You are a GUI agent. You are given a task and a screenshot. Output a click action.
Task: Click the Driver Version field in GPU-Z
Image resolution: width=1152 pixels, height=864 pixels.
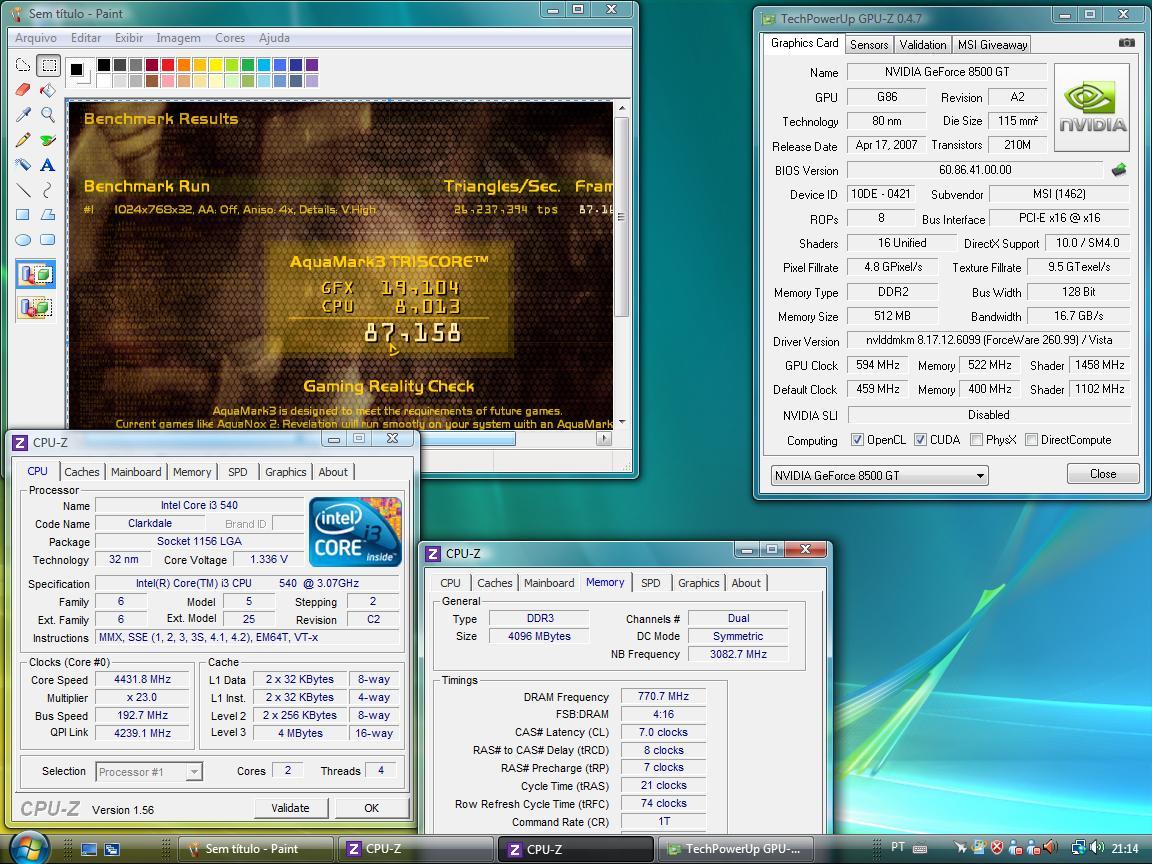988,340
